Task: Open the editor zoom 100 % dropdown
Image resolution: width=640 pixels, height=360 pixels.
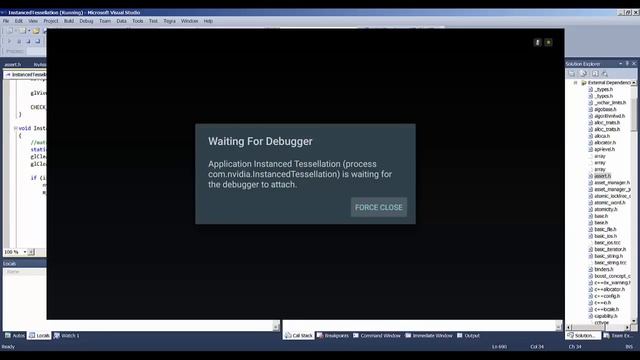Action: pyautogui.click(x=24, y=252)
